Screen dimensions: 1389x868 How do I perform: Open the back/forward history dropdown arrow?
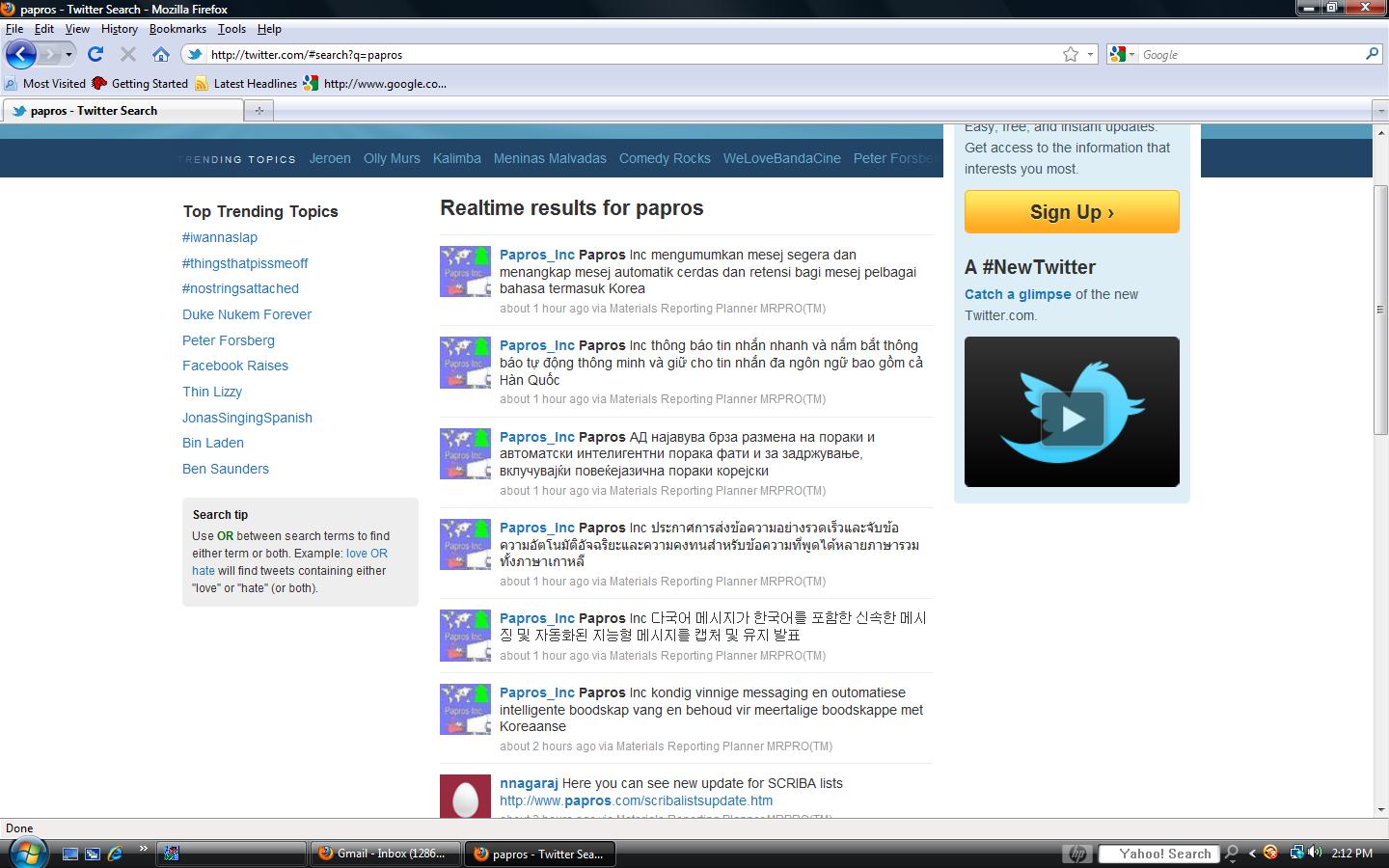68,55
